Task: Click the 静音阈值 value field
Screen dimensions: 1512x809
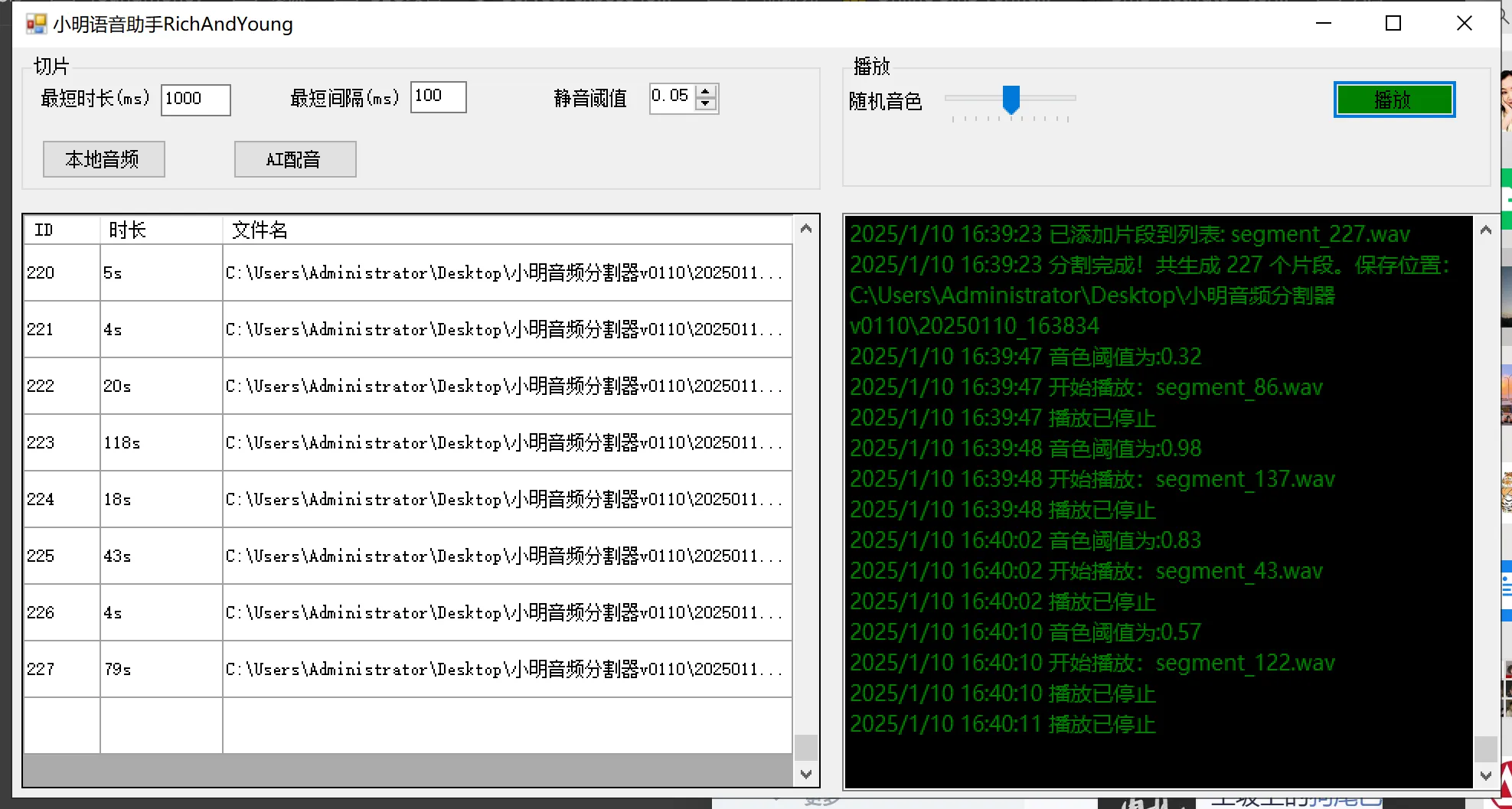Action: [x=671, y=97]
